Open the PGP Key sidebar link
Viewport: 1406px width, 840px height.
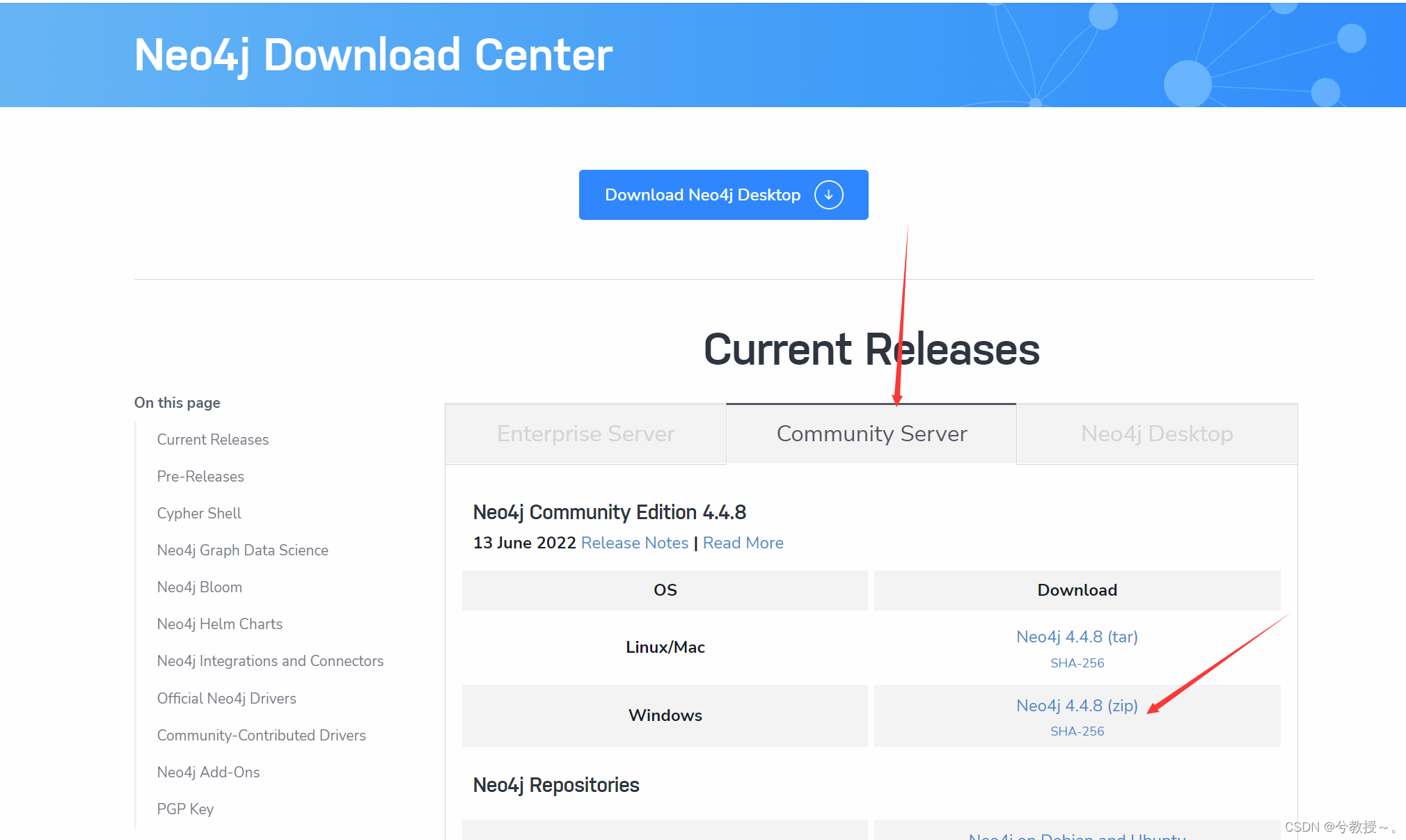(x=185, y=809)
